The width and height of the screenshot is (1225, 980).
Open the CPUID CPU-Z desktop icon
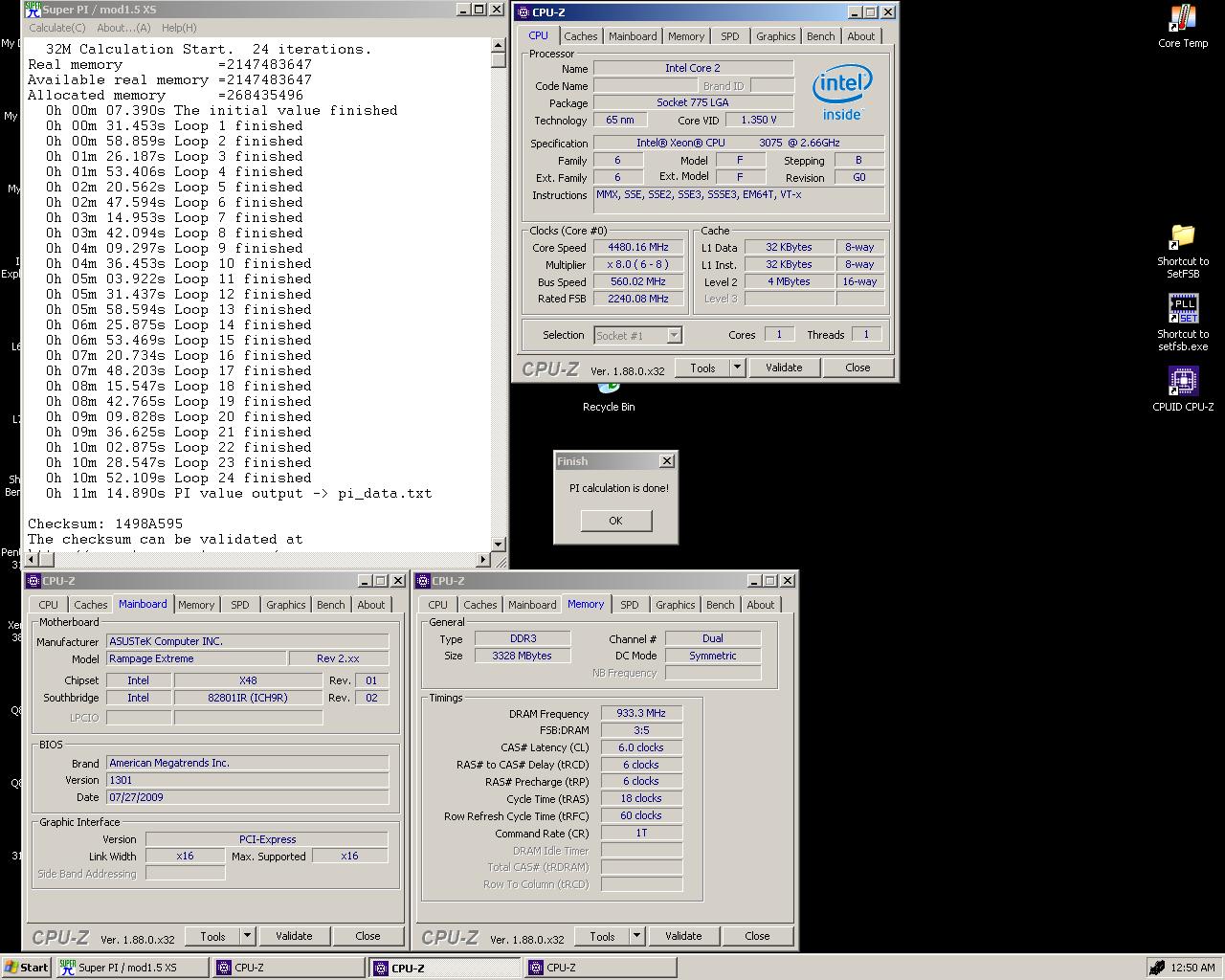[x=1183, y=390]
